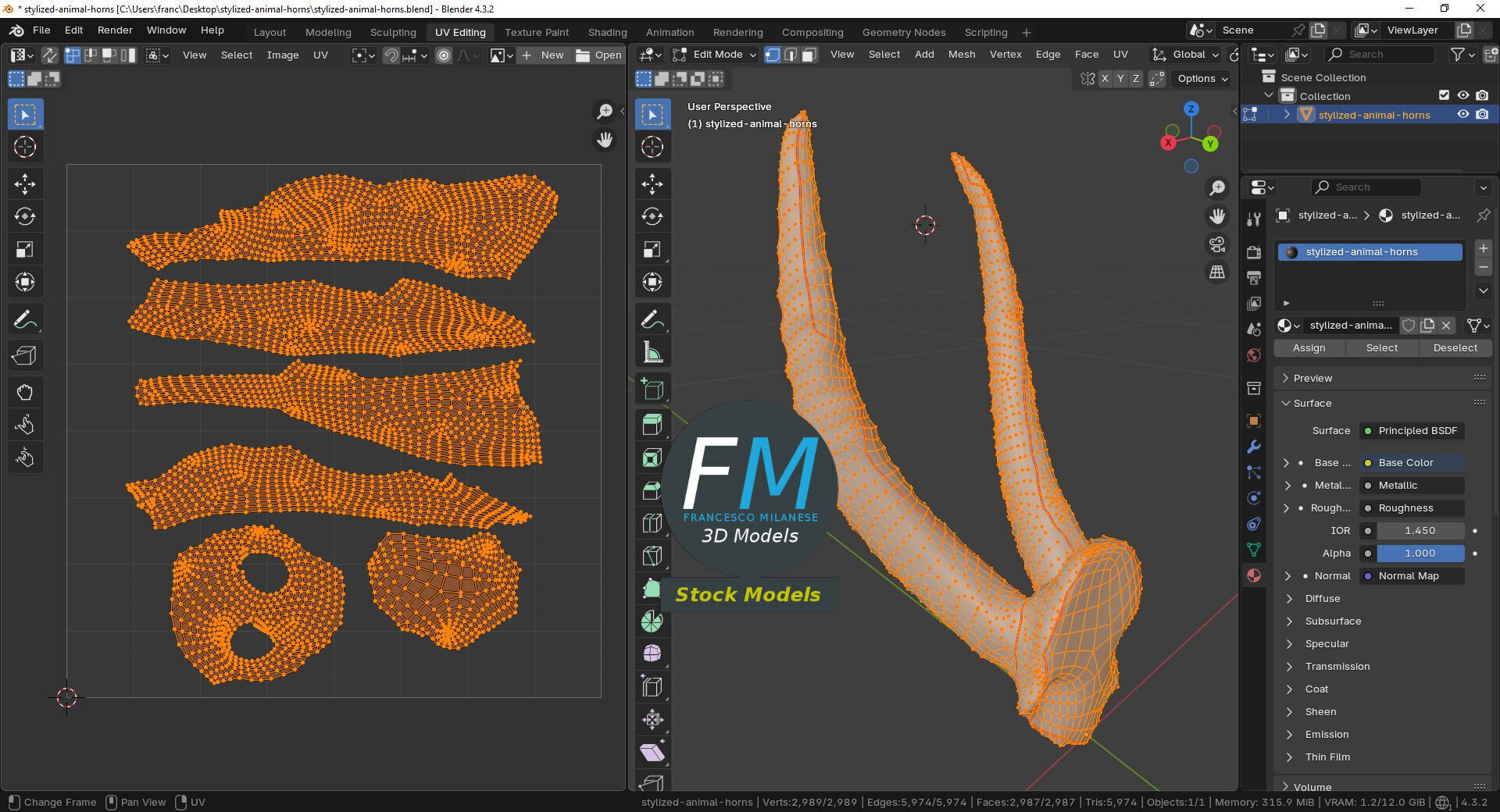Image resolution: width=1500 pixels, height=812 pixels.
Task: Hide stylized-animal-horns object in viewport
Action: 1463,114
